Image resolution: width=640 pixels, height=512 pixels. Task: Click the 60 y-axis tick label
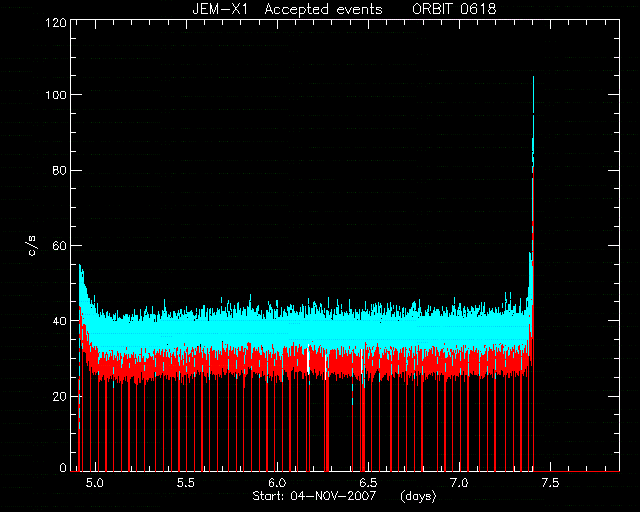pyautogui.click(x=60, y=246)
